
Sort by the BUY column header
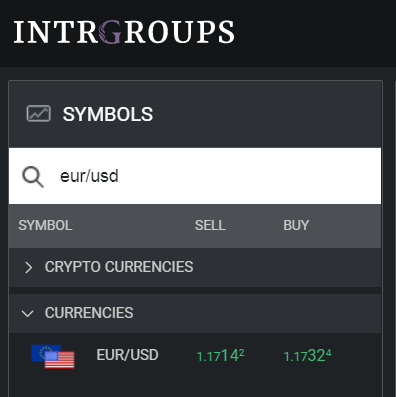(x=296, y=226)
